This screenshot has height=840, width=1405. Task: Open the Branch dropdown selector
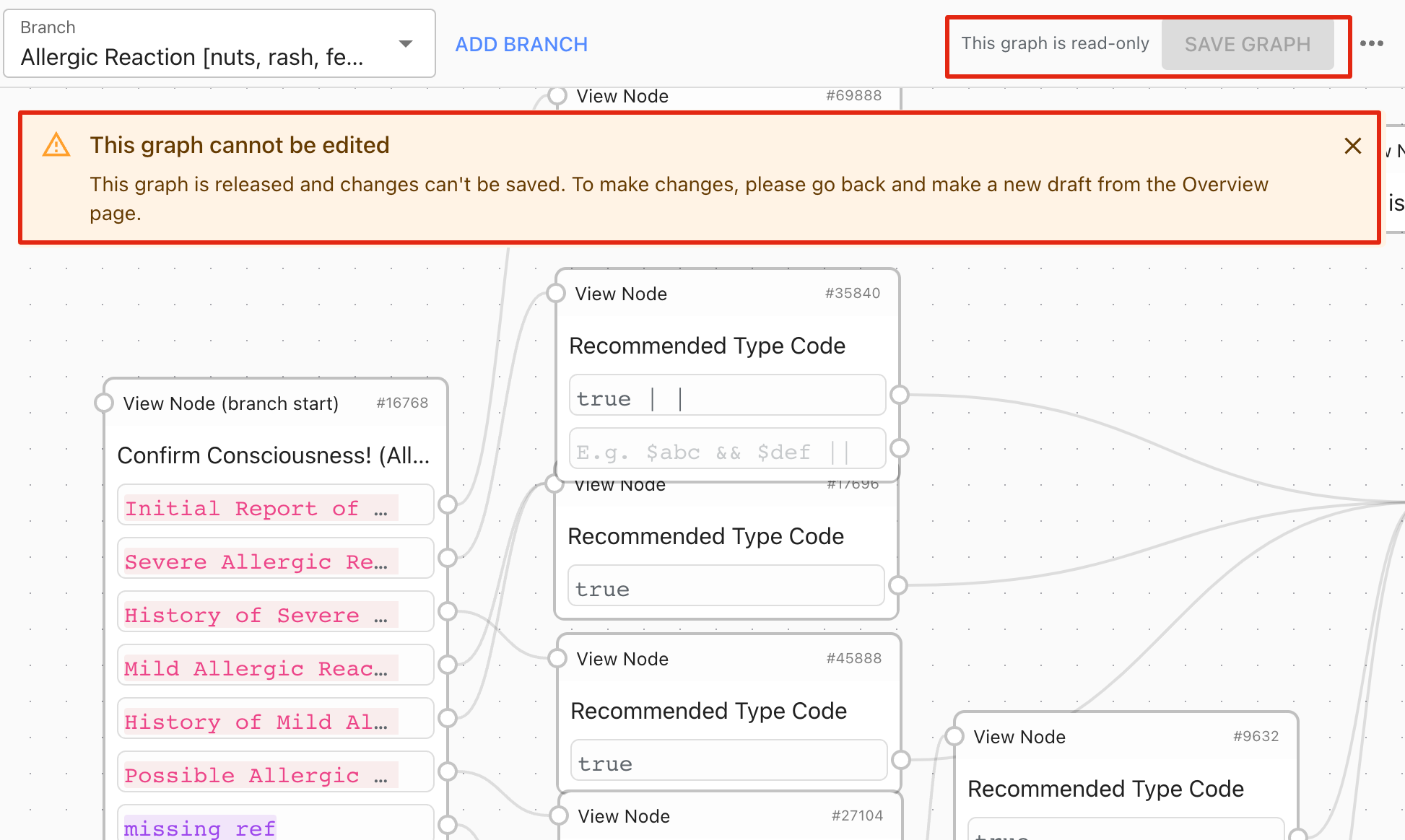click(219, 43)
